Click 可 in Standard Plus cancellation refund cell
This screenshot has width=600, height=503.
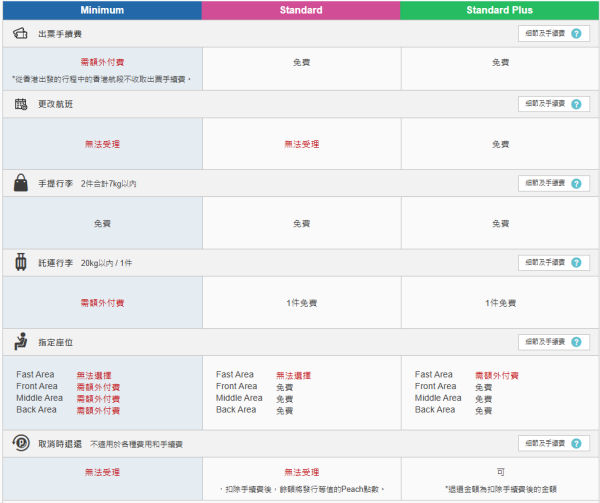501,472
